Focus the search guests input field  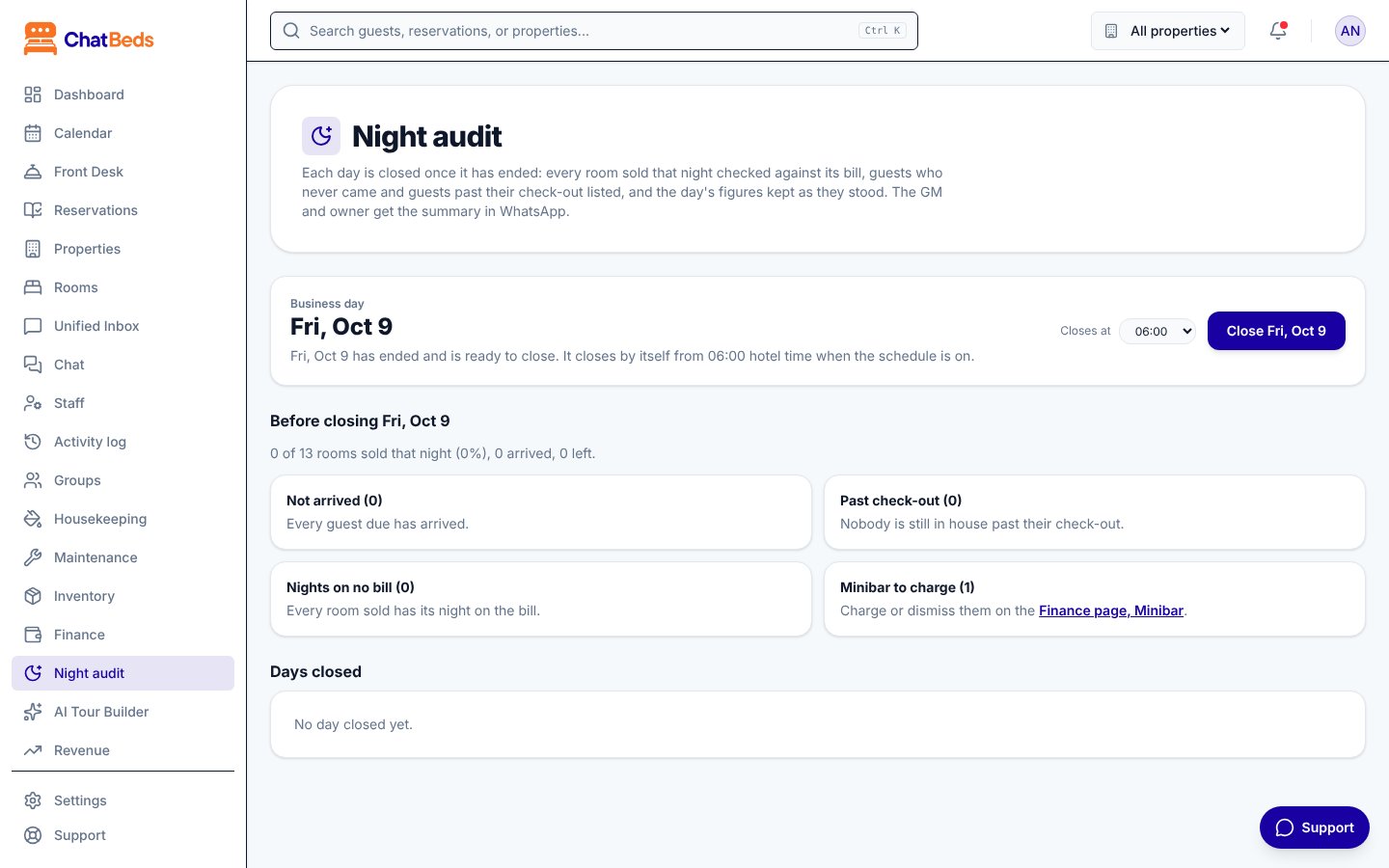pyautogui.click(x=594, y=31)
